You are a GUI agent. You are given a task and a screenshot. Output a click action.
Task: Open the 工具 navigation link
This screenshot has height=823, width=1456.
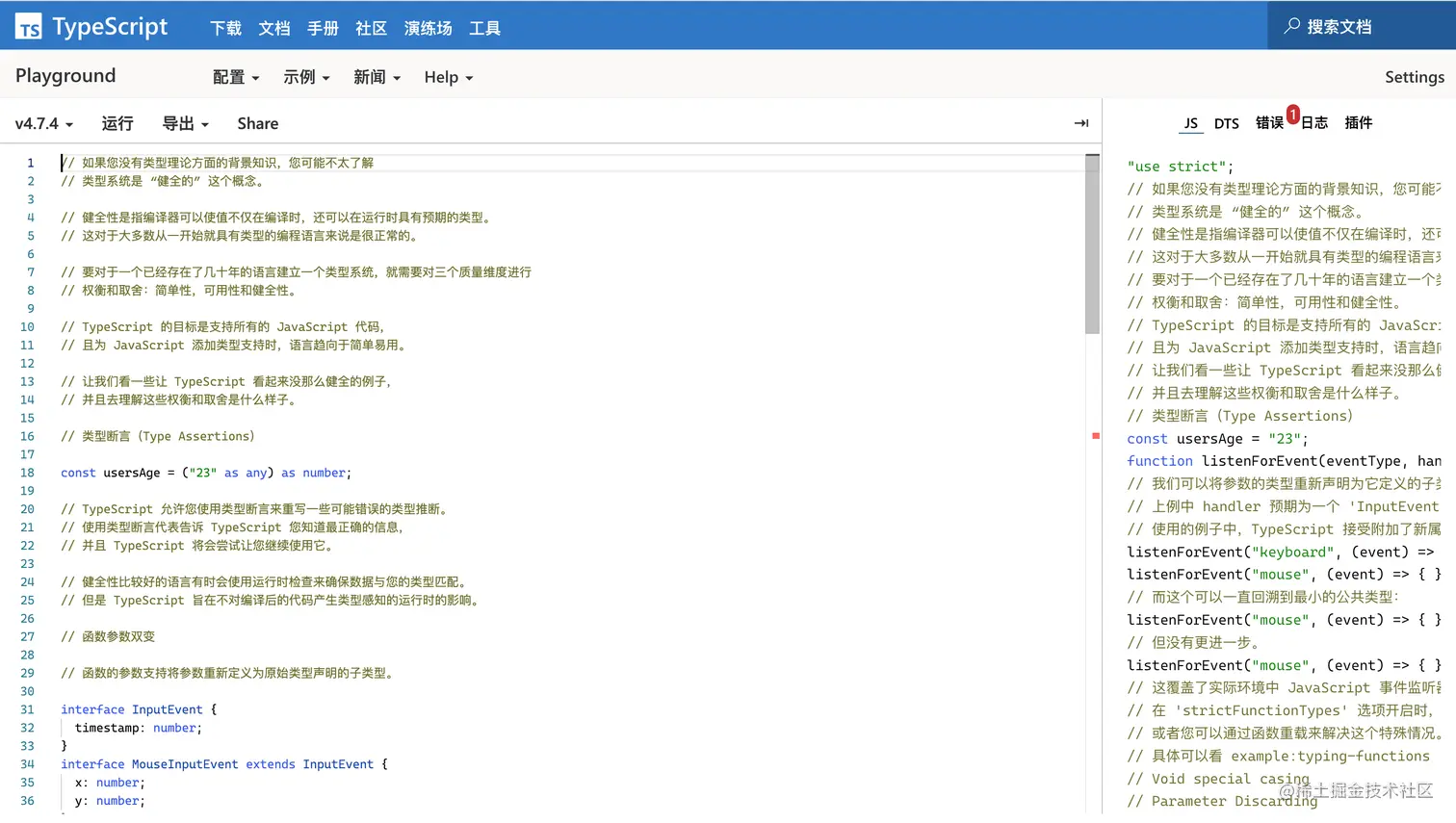tap(484, 29)
